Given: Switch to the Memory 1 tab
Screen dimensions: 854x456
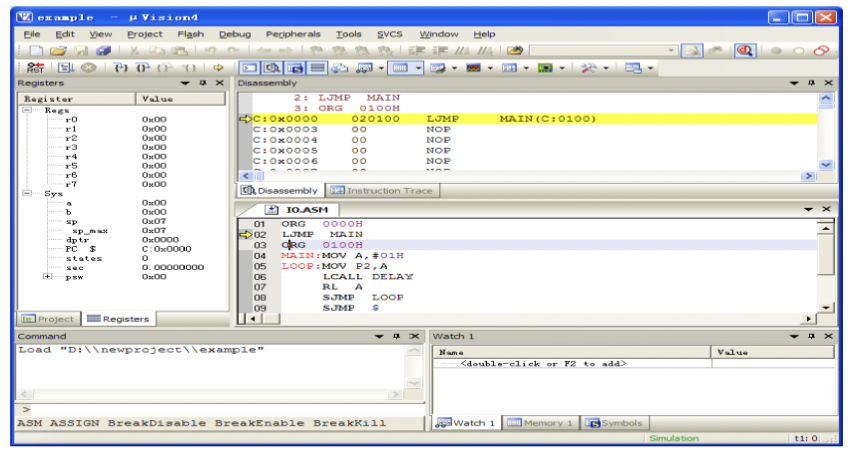Looking at the screenshot, I should click(540, 423).
